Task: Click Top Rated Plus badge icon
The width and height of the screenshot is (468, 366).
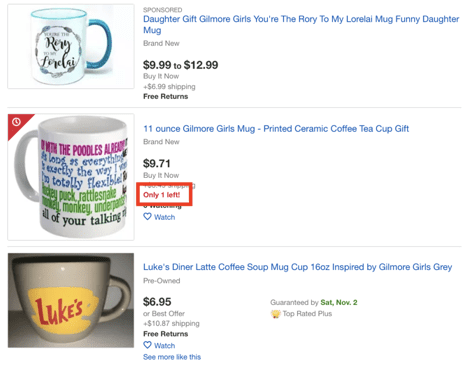Action: coord(275,314)
